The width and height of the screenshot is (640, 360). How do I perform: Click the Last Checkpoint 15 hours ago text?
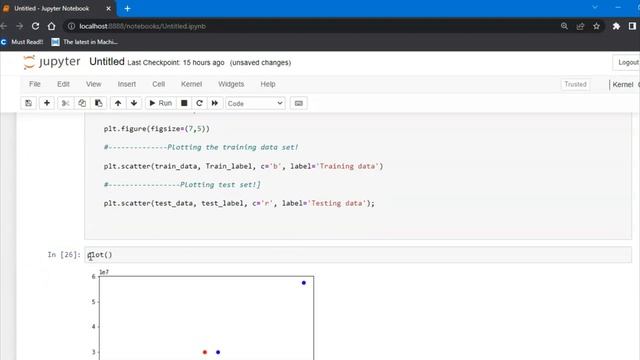tap(176, 62)
